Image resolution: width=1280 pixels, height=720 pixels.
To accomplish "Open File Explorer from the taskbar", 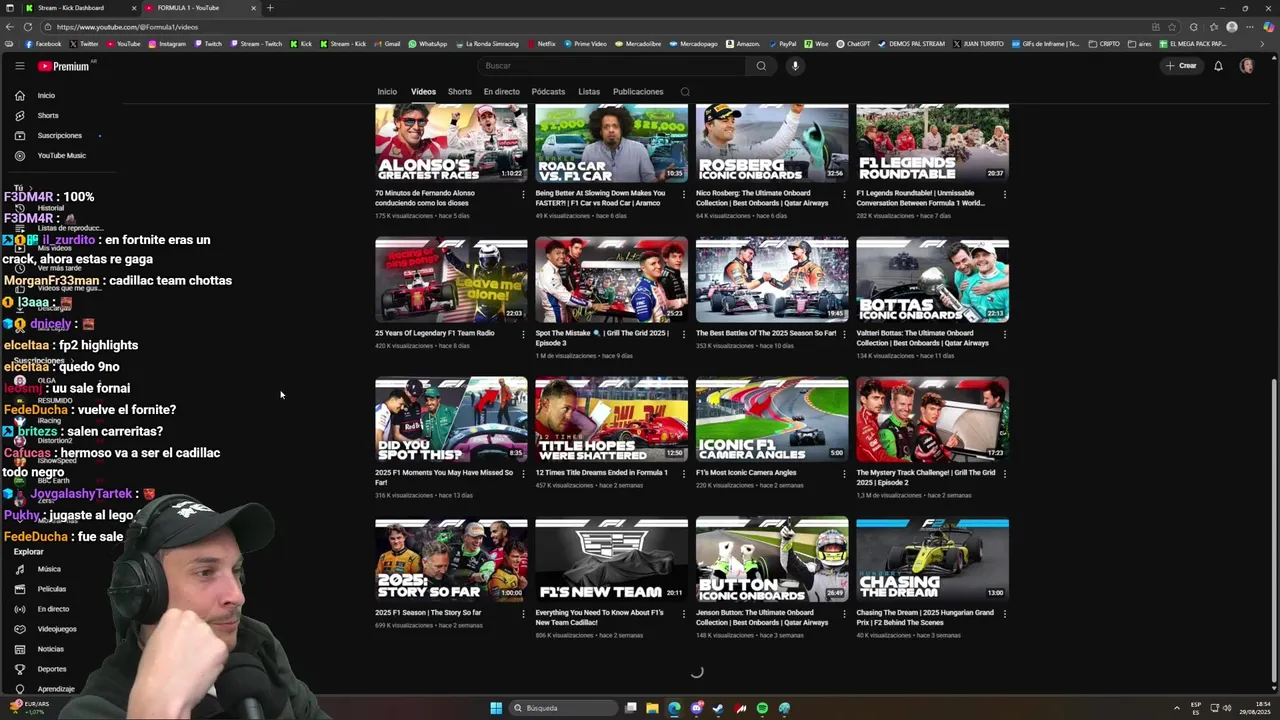I will click(652, 708).
